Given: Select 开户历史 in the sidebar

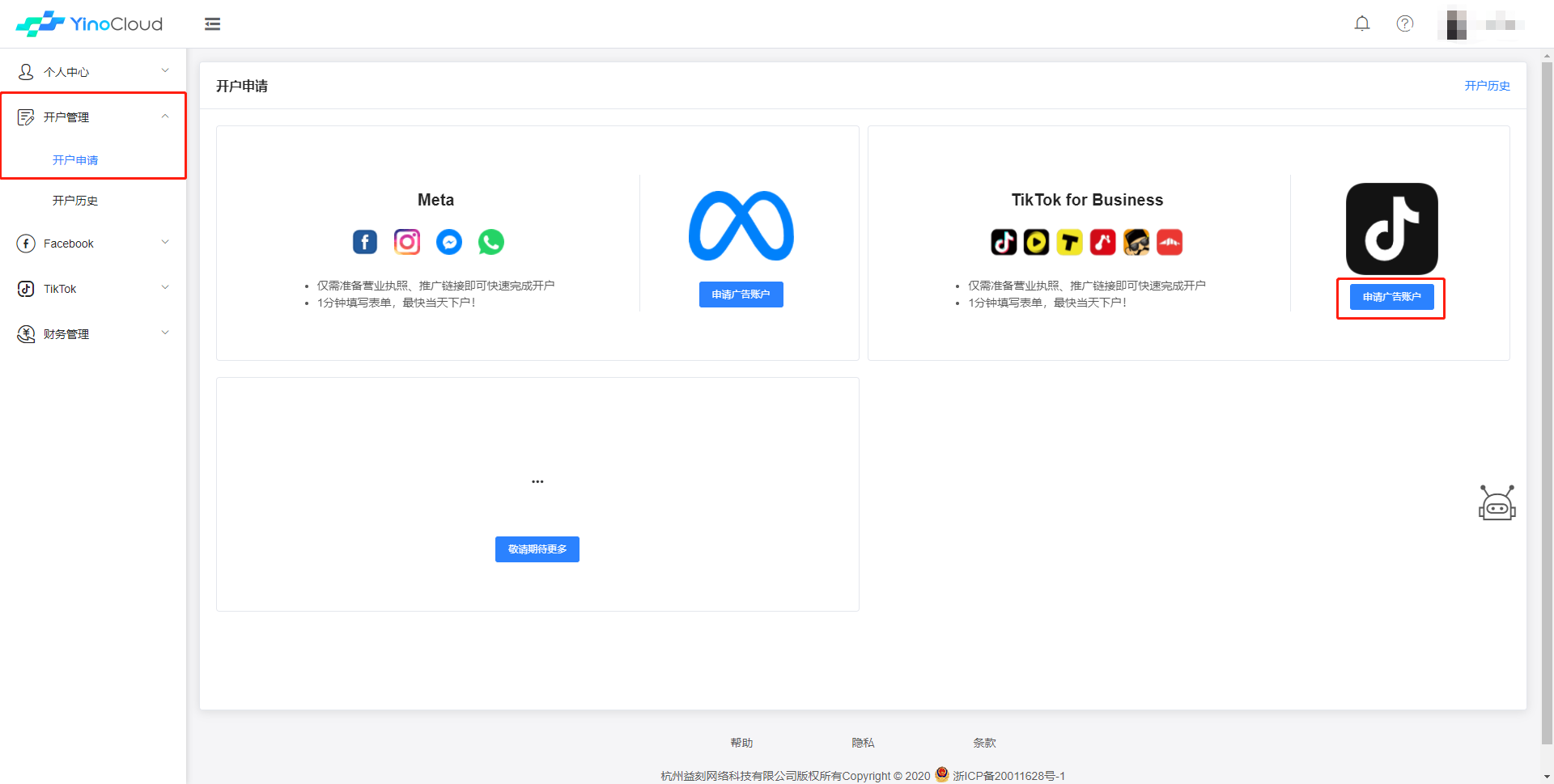Looking at the screenshot, I should [75, 201].
